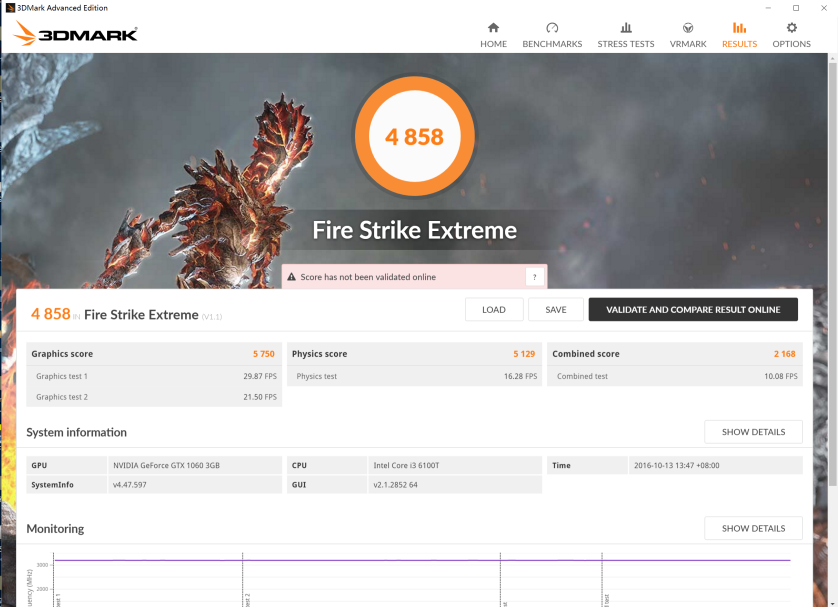838x607 pixels.
Task: Click the Graphics score value 5 750
Action: 263,354
